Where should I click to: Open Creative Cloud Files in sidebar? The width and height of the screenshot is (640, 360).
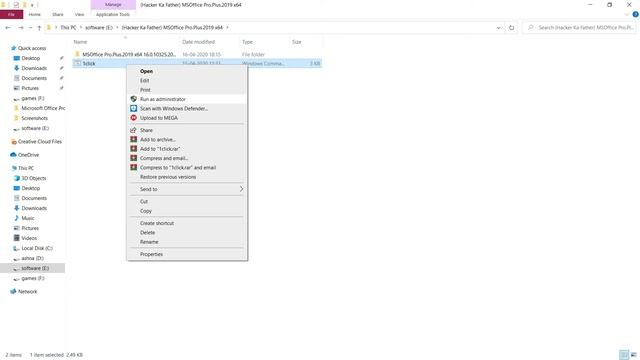[x=40, y=142]
